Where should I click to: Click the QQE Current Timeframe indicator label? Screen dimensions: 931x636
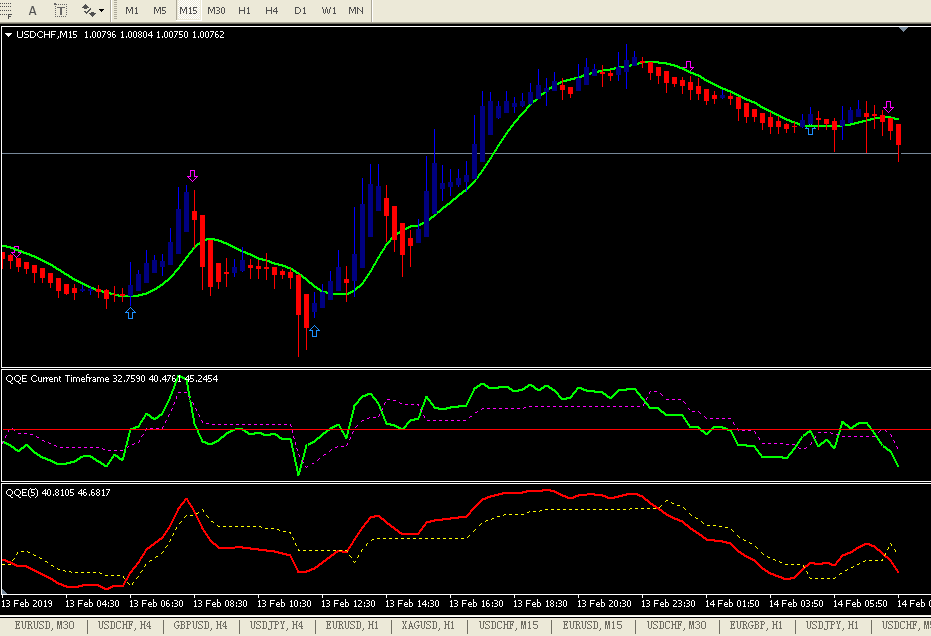tap(112, 378)
